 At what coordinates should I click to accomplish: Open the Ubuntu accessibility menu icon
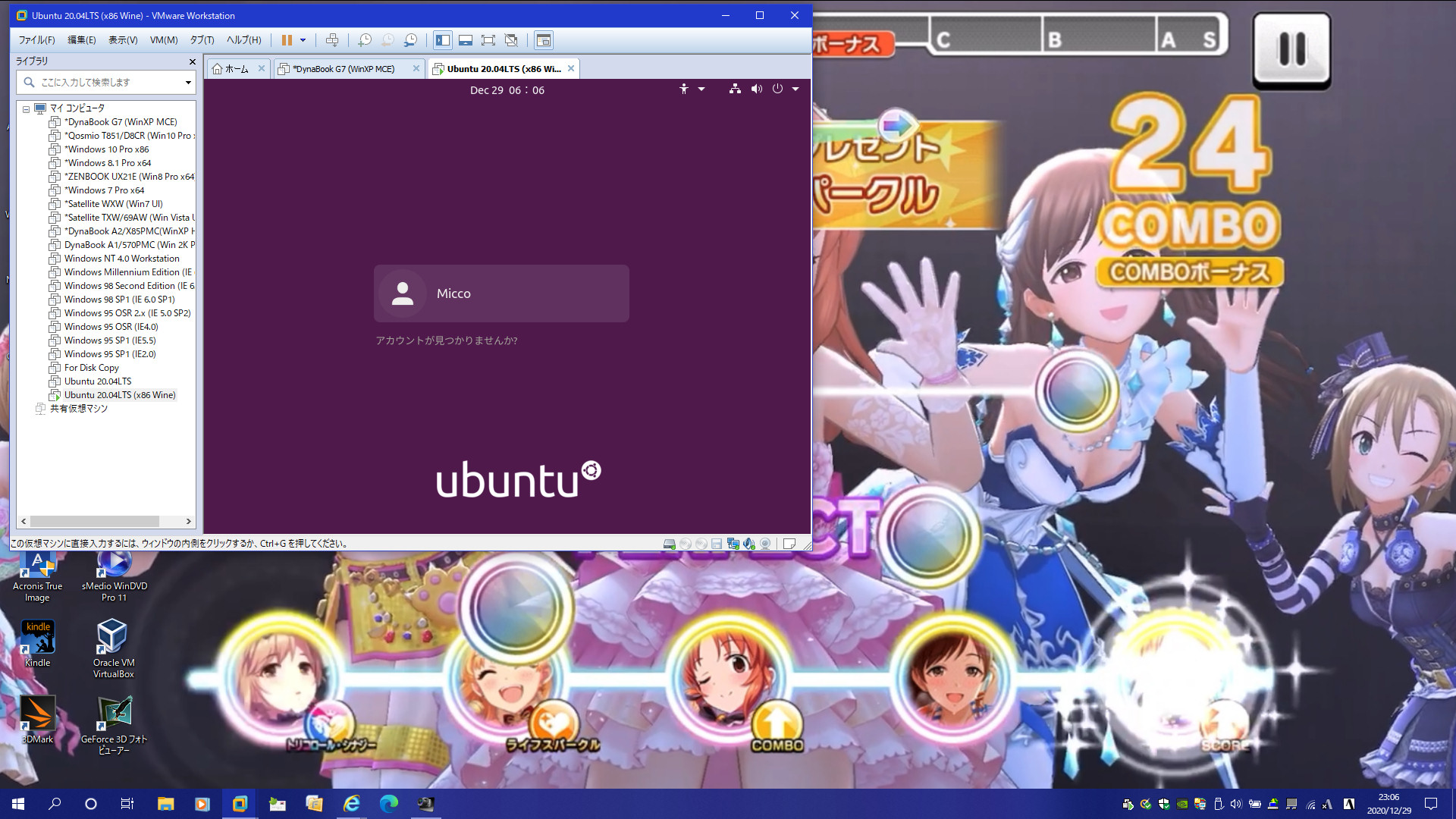point(684,89)
